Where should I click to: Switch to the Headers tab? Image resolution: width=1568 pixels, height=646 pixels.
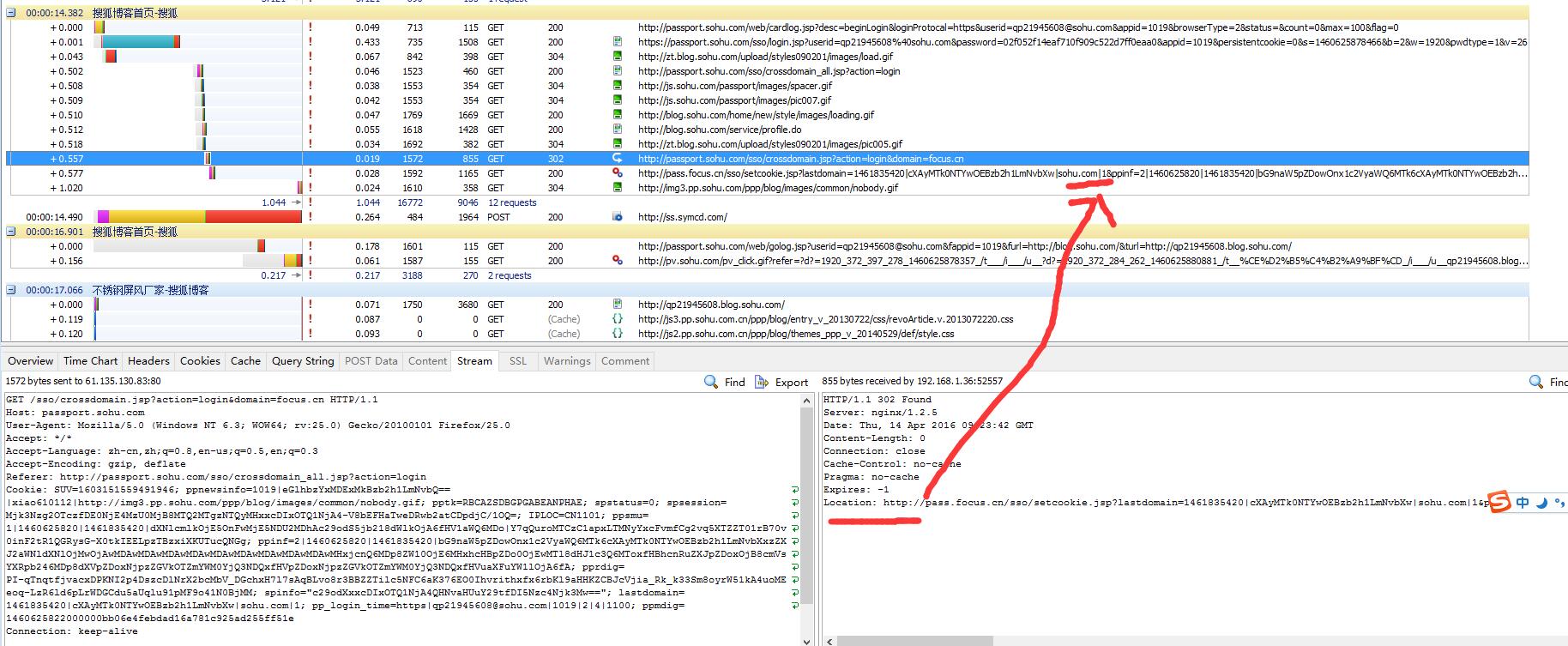(148, 361)
